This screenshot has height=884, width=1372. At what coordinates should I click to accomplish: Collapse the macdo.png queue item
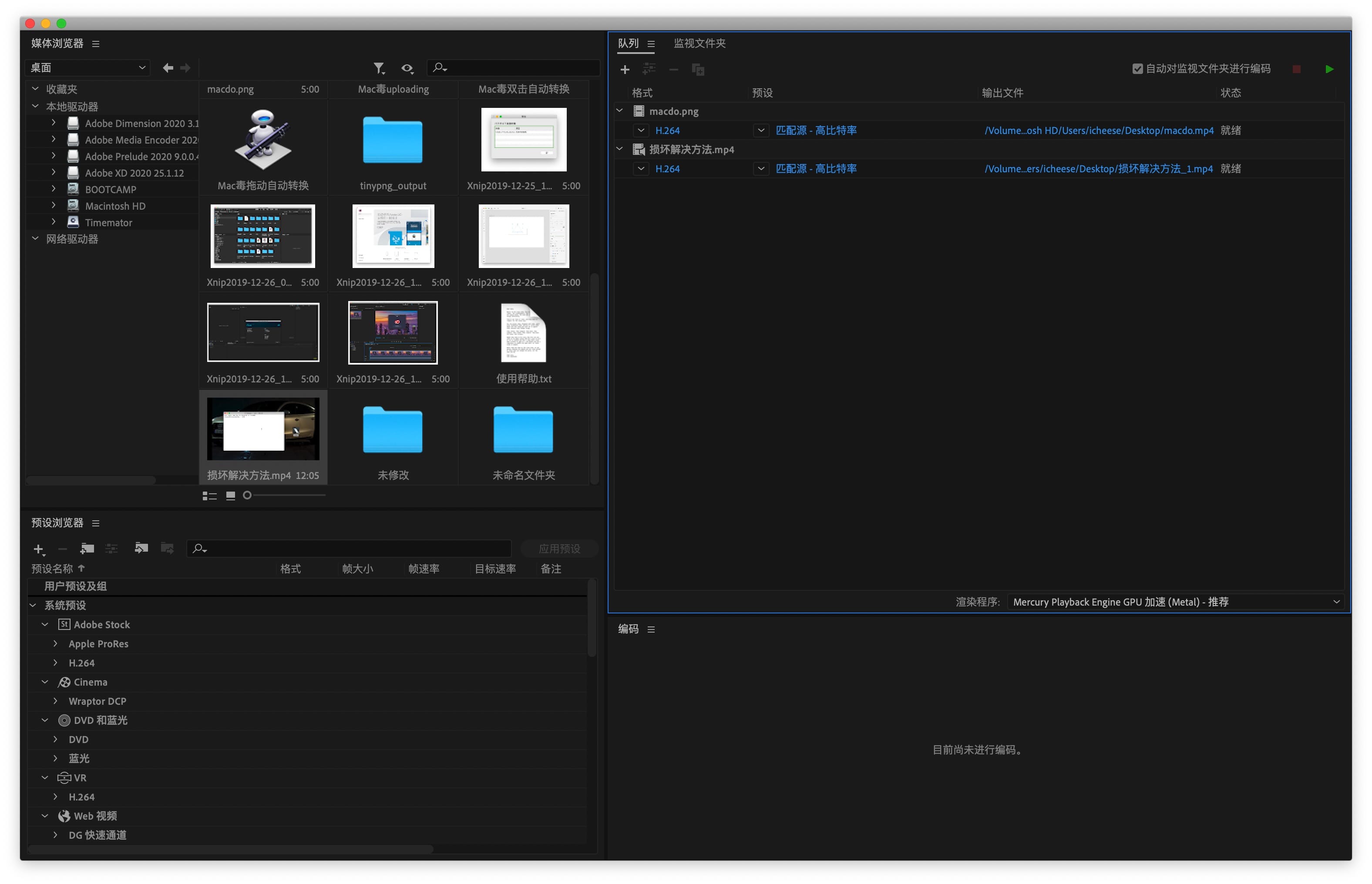tap(620, 111)
